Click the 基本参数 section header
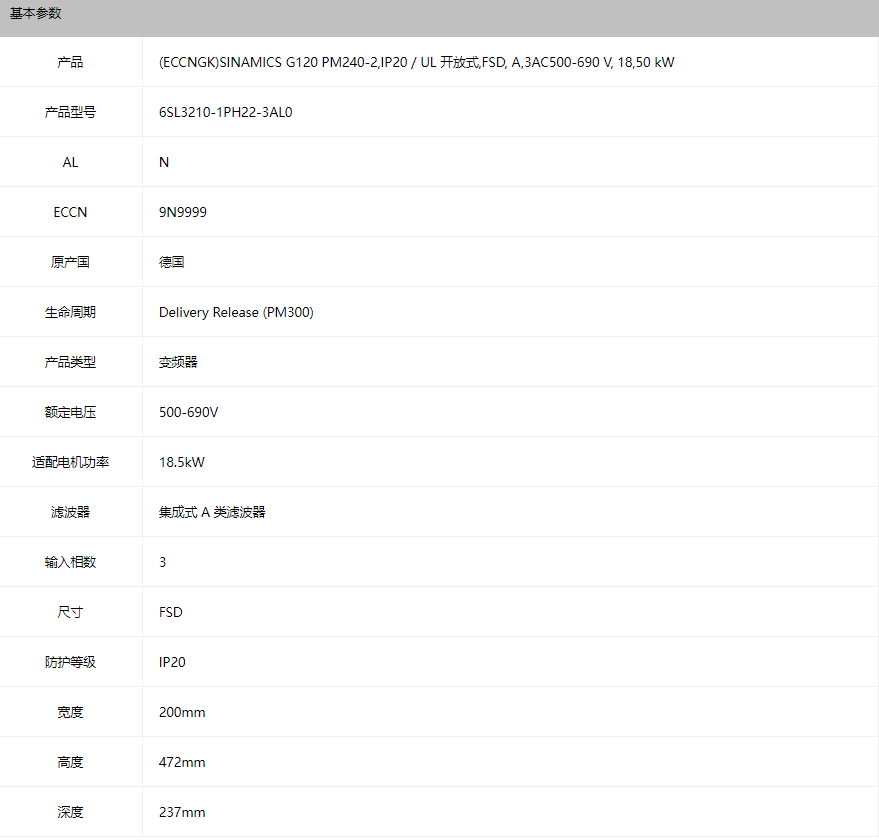The height and width of the screenshot is (840, 879). (x=35, y=13)
